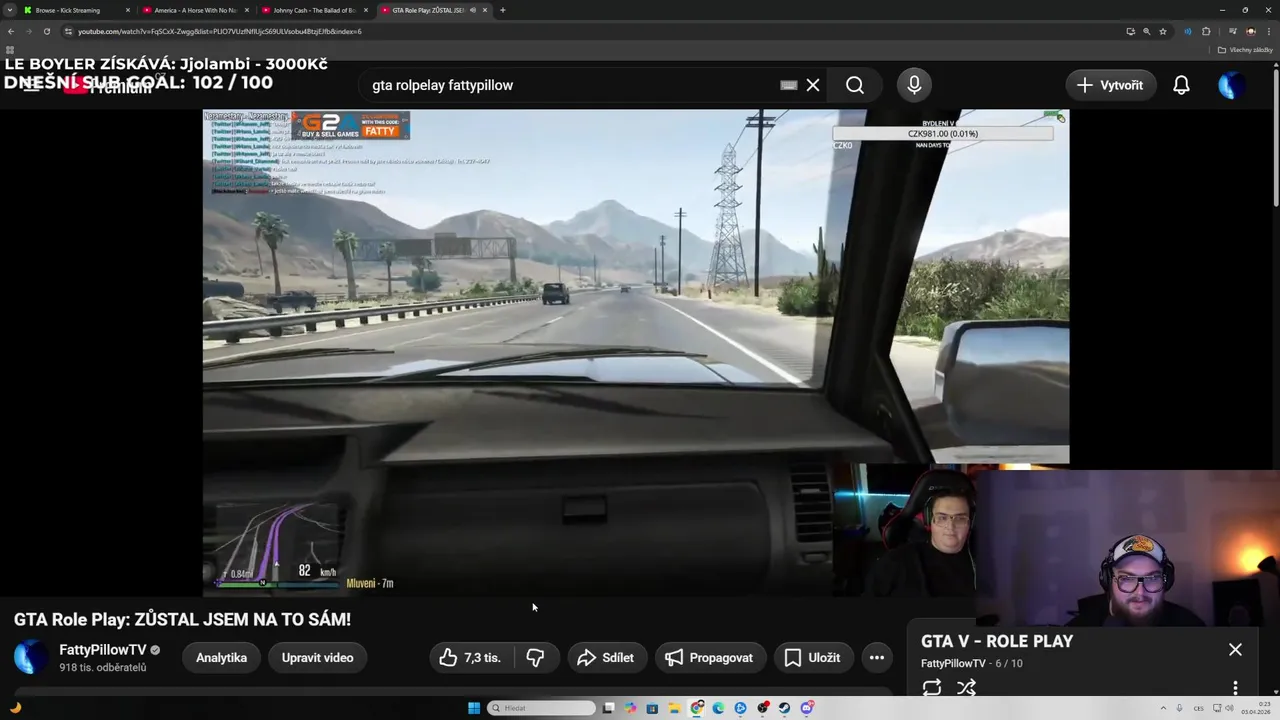
Task: Open Task View on the taskbar
Action: point(608,708)
